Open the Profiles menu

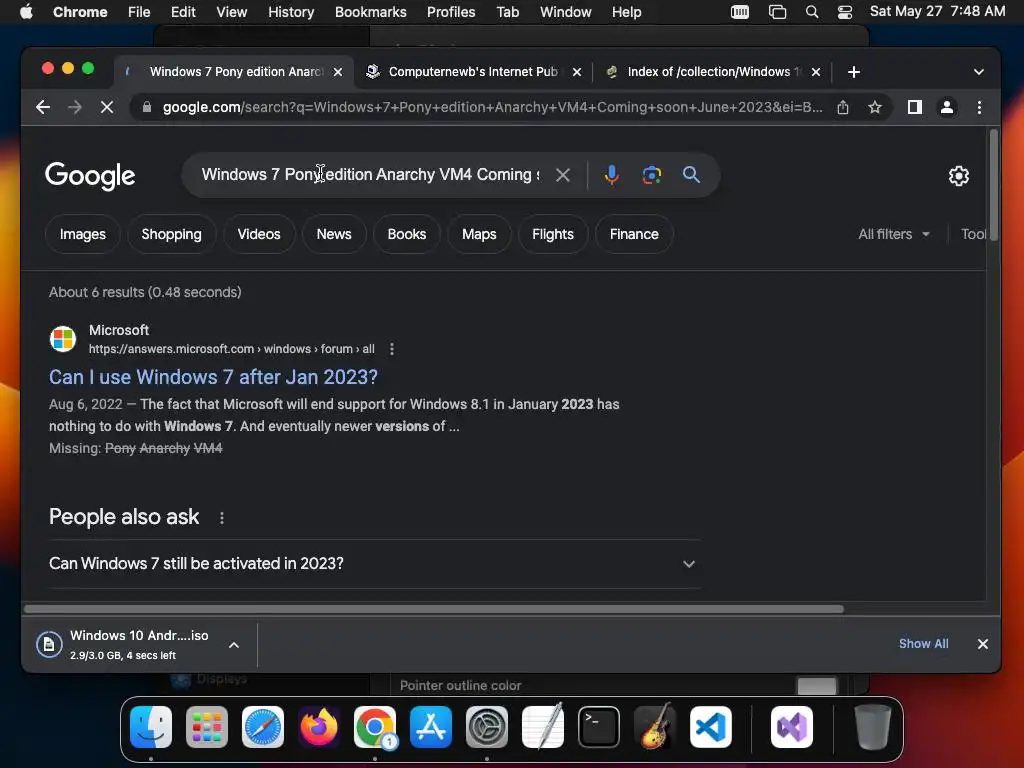click(x=451, y=12)
